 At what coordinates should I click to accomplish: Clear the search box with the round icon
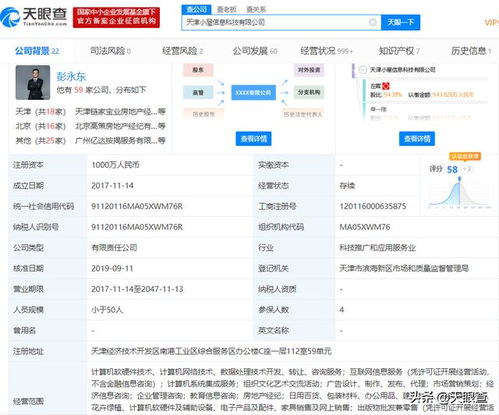373,22
